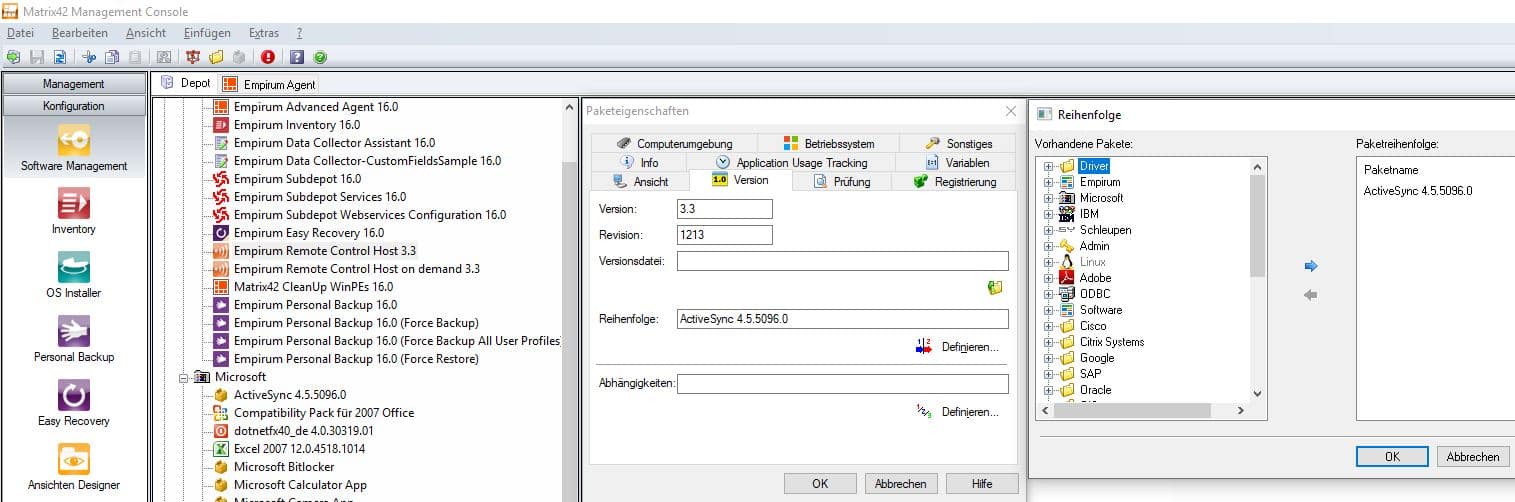Click the folder browse icon under Versionsdatei
The height and width of the screenshot is (502, 1515).
click(994, 288)
